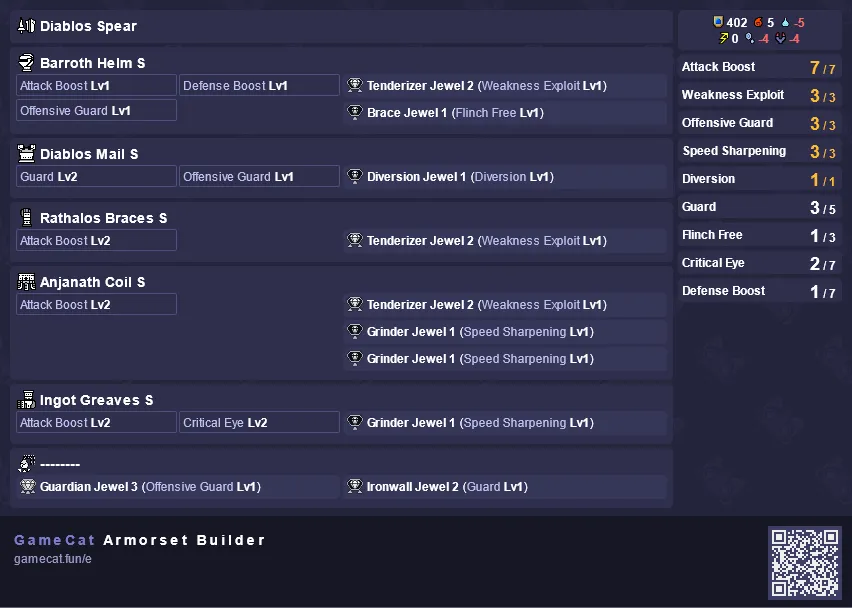This screenshot has width=852, height=608.
Task: Click the fire resistance icon showing 5
Action: [758, 22]
